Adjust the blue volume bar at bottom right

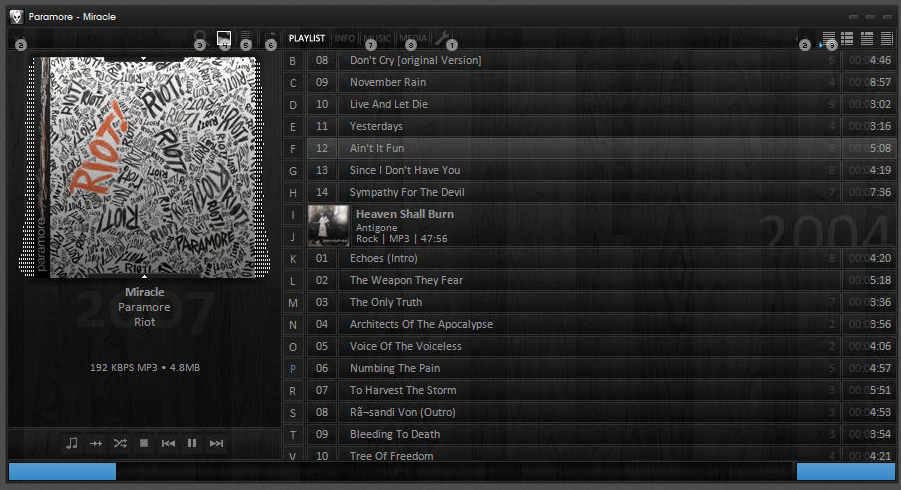(x=846, y=472)
